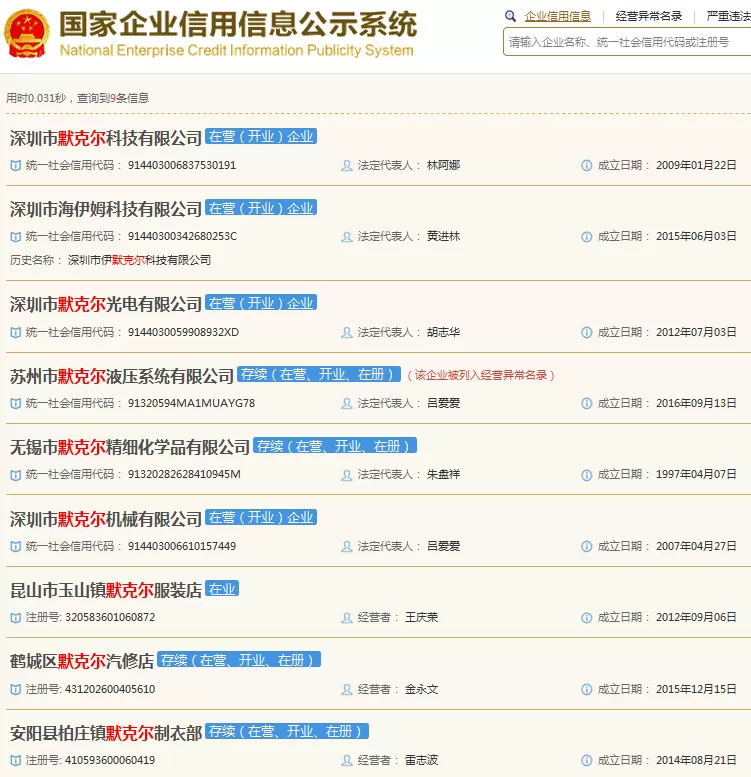Click operator name 雷志波
Viewport: 751px width, 777px height.
(422, 760)
